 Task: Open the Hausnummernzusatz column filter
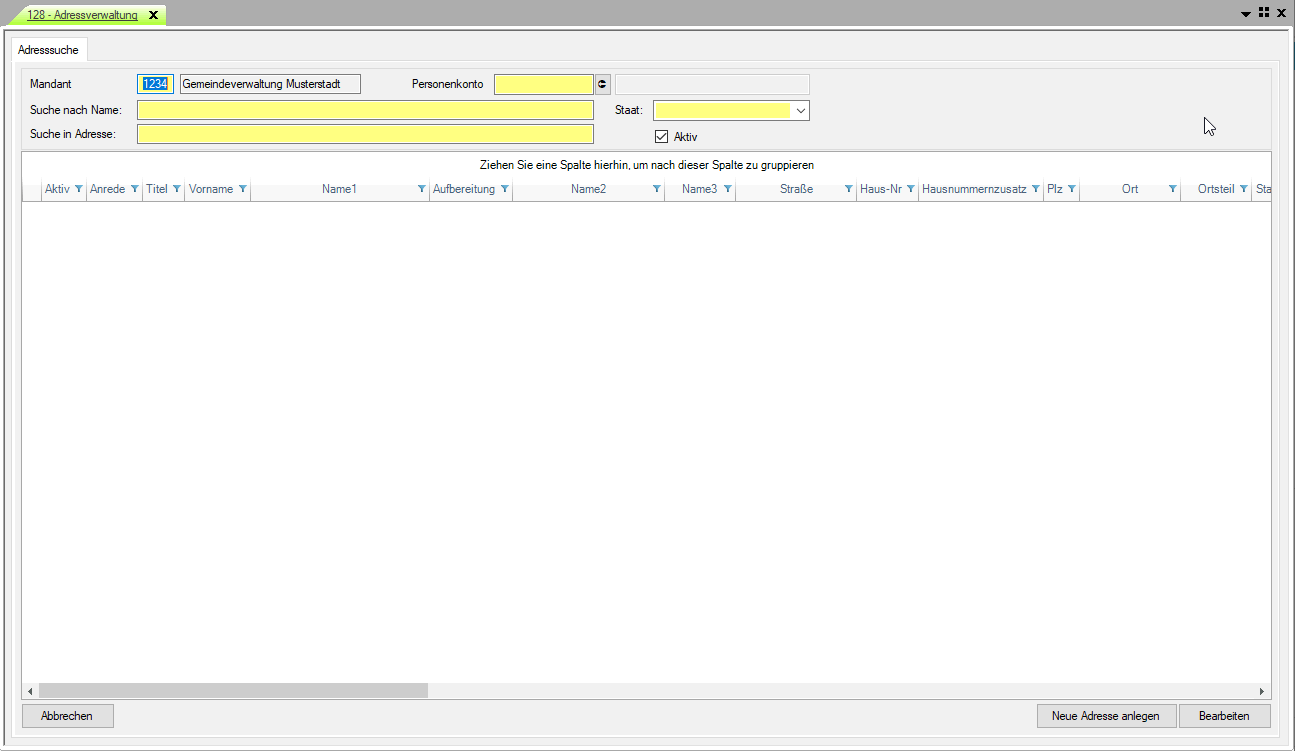(1036, 189)
